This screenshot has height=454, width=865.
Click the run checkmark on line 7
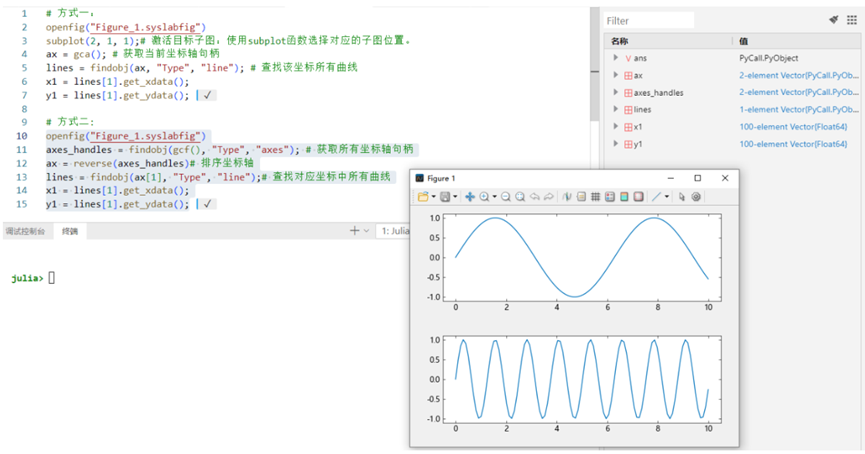207,95
